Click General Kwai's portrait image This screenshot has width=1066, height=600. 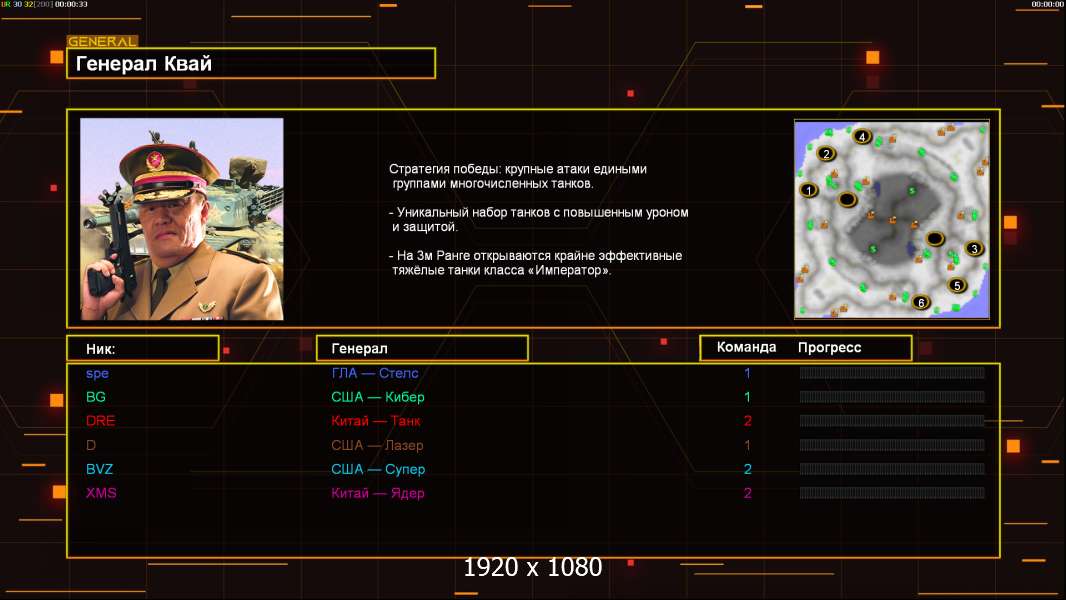[x=182, y=219]
